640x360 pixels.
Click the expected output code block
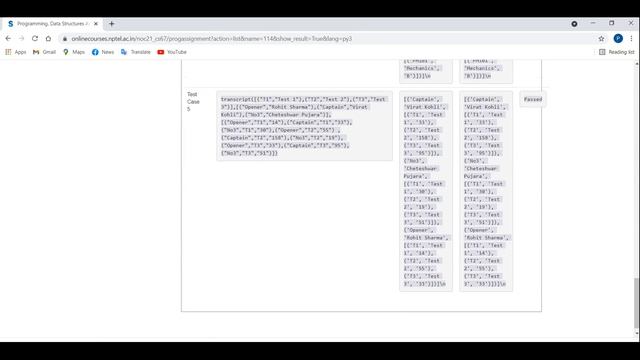(426, 191)
